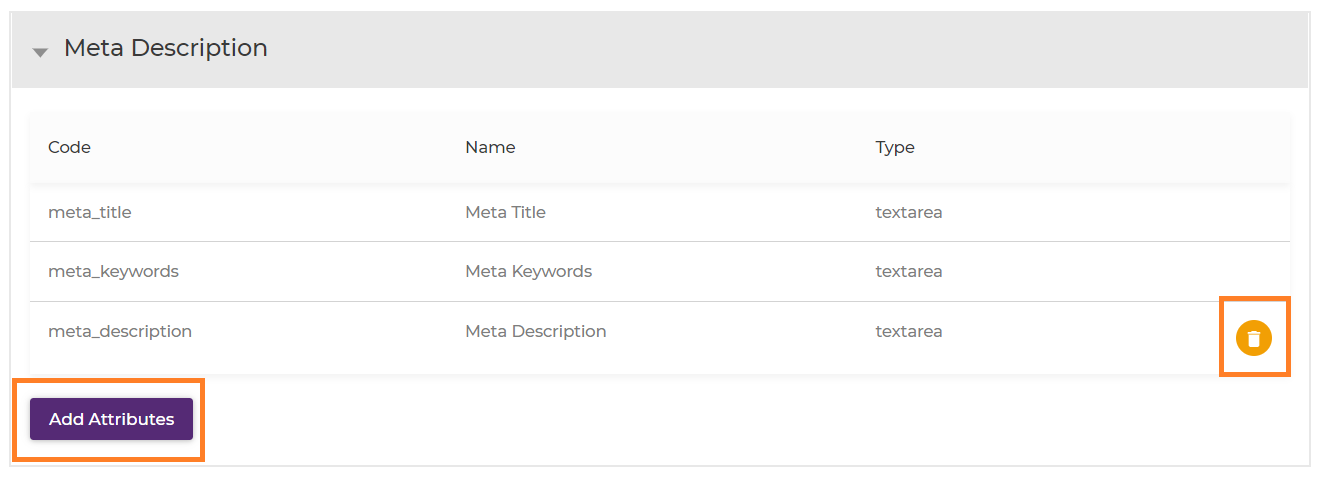Click the Meta Description section heading text
The image size is (1321, 477).
pyautogui.click(x=165, y=48)
